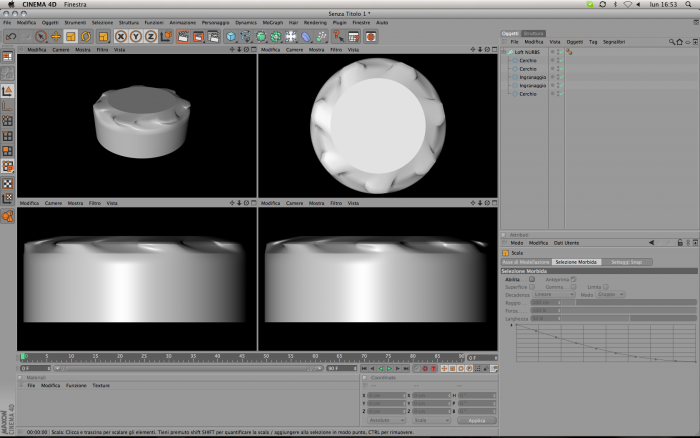Click the Undo arrow in the toolbar
The image size is (700, 438).
click(x=11, y=37)
